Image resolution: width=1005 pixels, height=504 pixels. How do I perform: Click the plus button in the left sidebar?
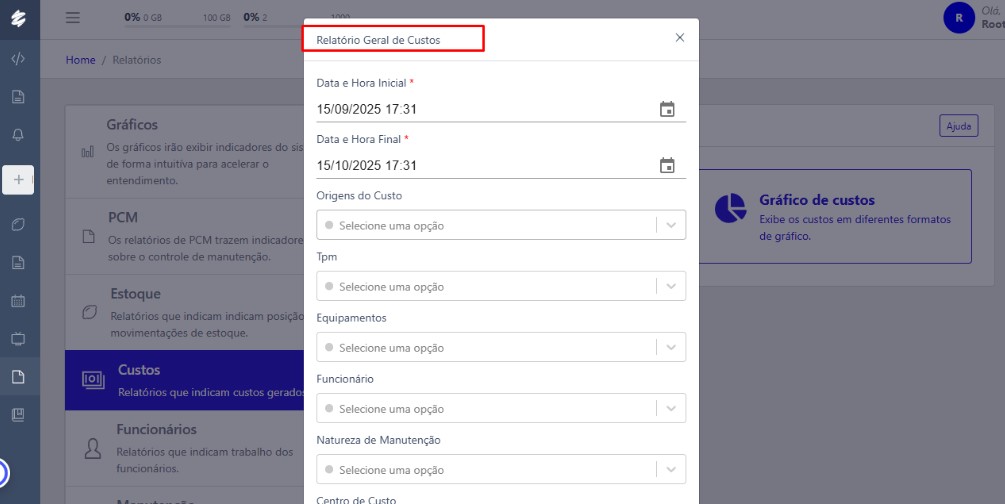tap(18, 179)
